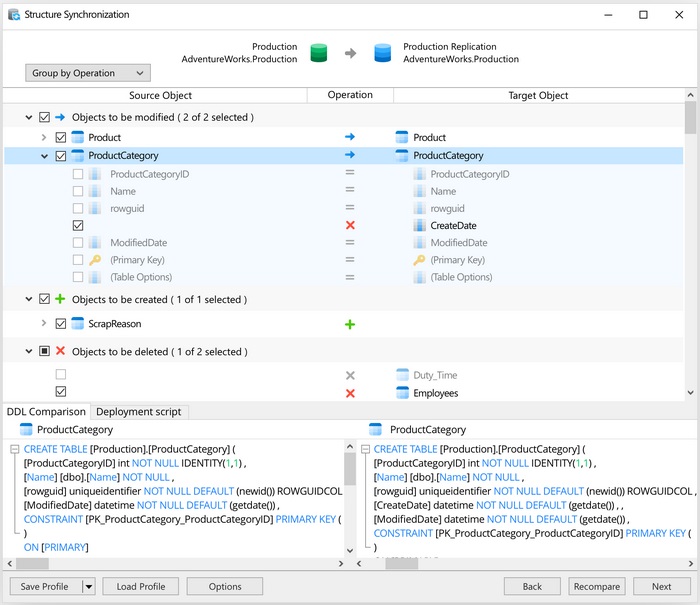Click the gray arrow between the two databases

(x=350, y=53)
